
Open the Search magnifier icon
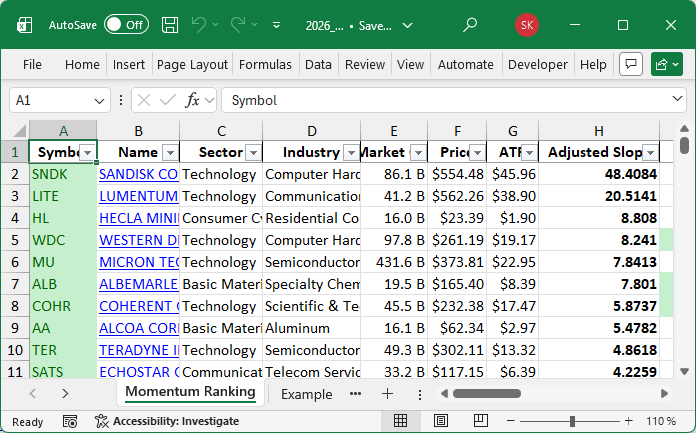(x=470, y=24)
